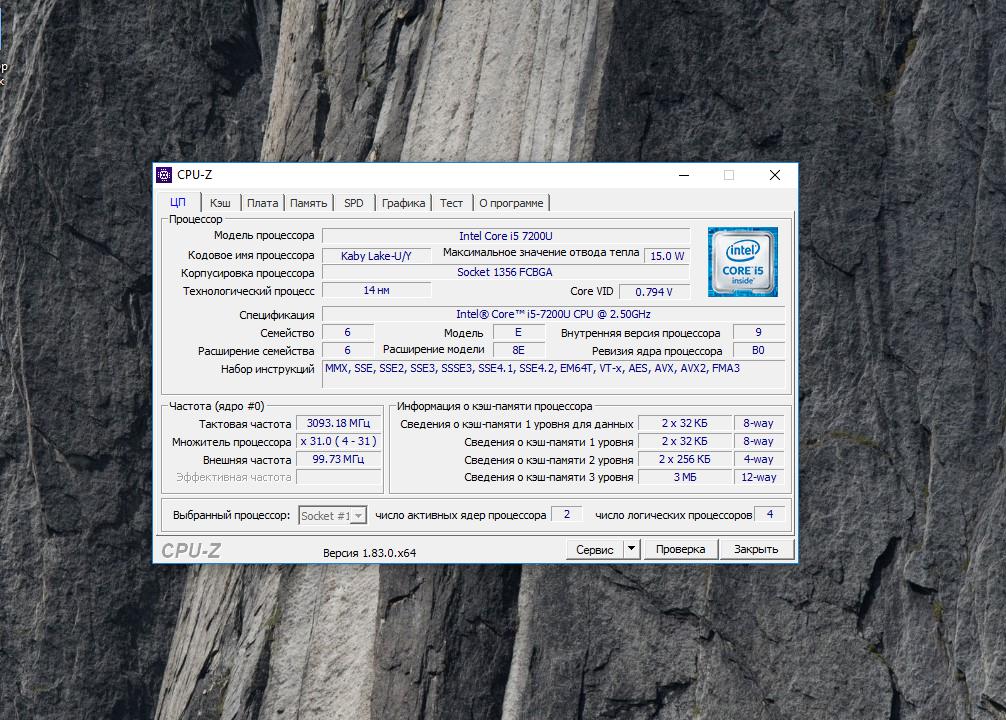Click the Закрыть button
This screenshot has width=1006, height=720.
point(756,549)
